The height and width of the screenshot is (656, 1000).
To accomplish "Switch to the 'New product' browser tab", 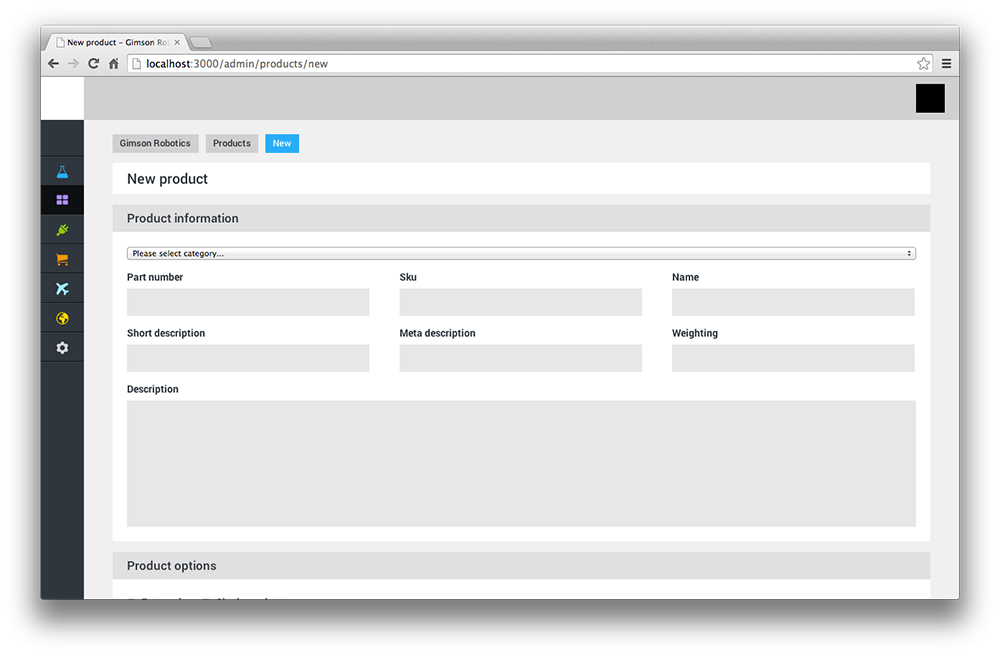I will (x=117, y=42).
